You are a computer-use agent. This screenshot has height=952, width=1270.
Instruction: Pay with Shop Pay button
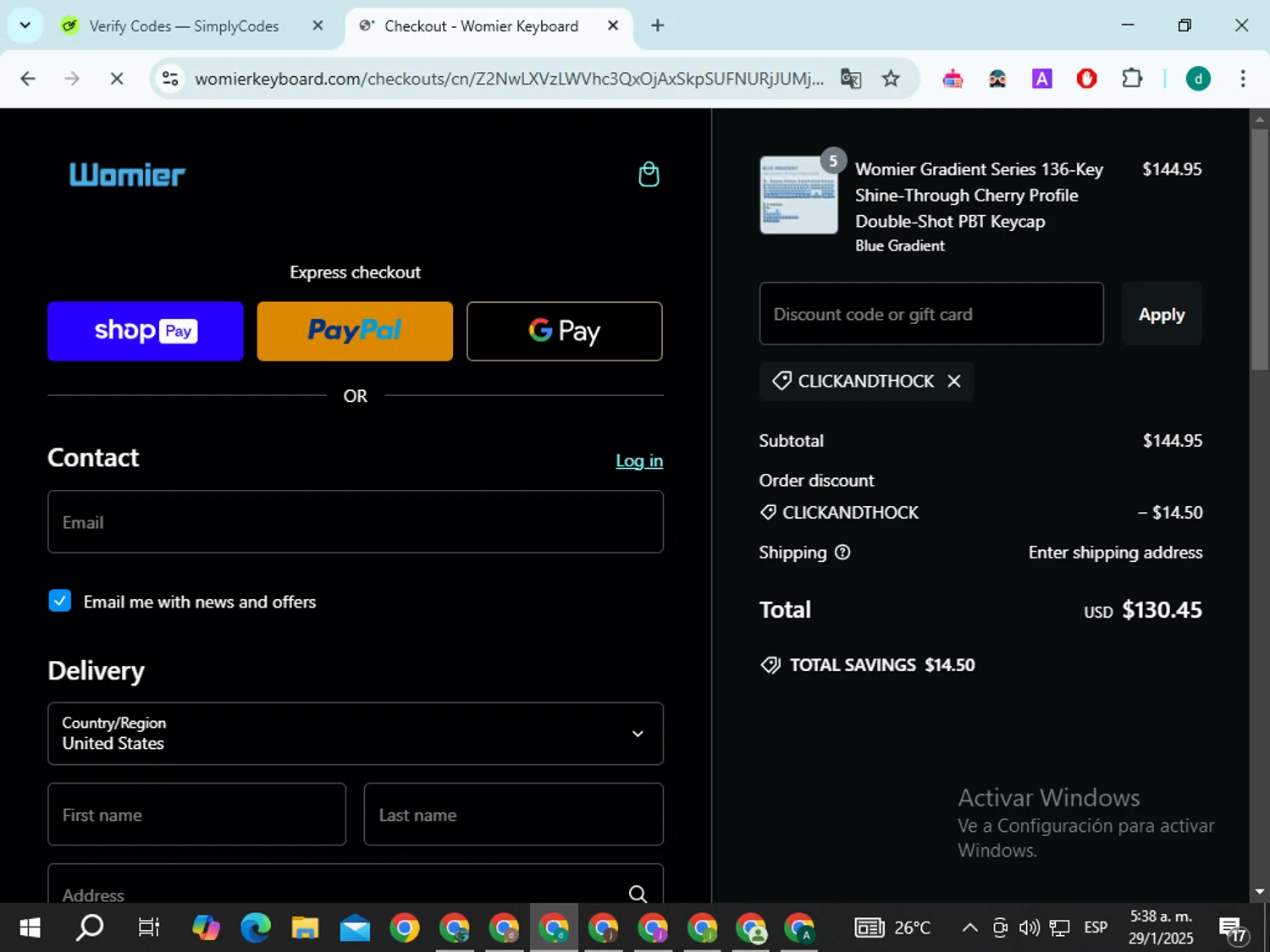coord(146,331)
